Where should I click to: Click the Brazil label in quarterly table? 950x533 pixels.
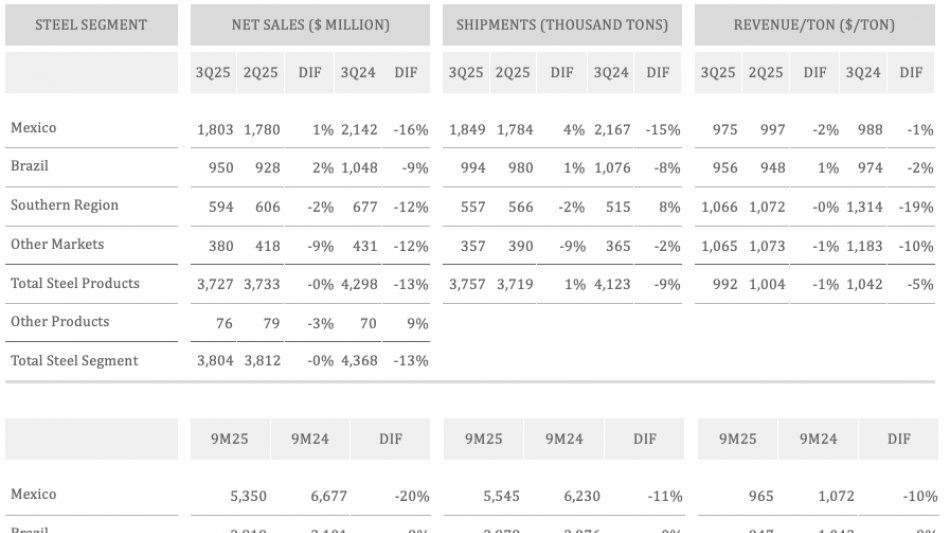(29, 166)
